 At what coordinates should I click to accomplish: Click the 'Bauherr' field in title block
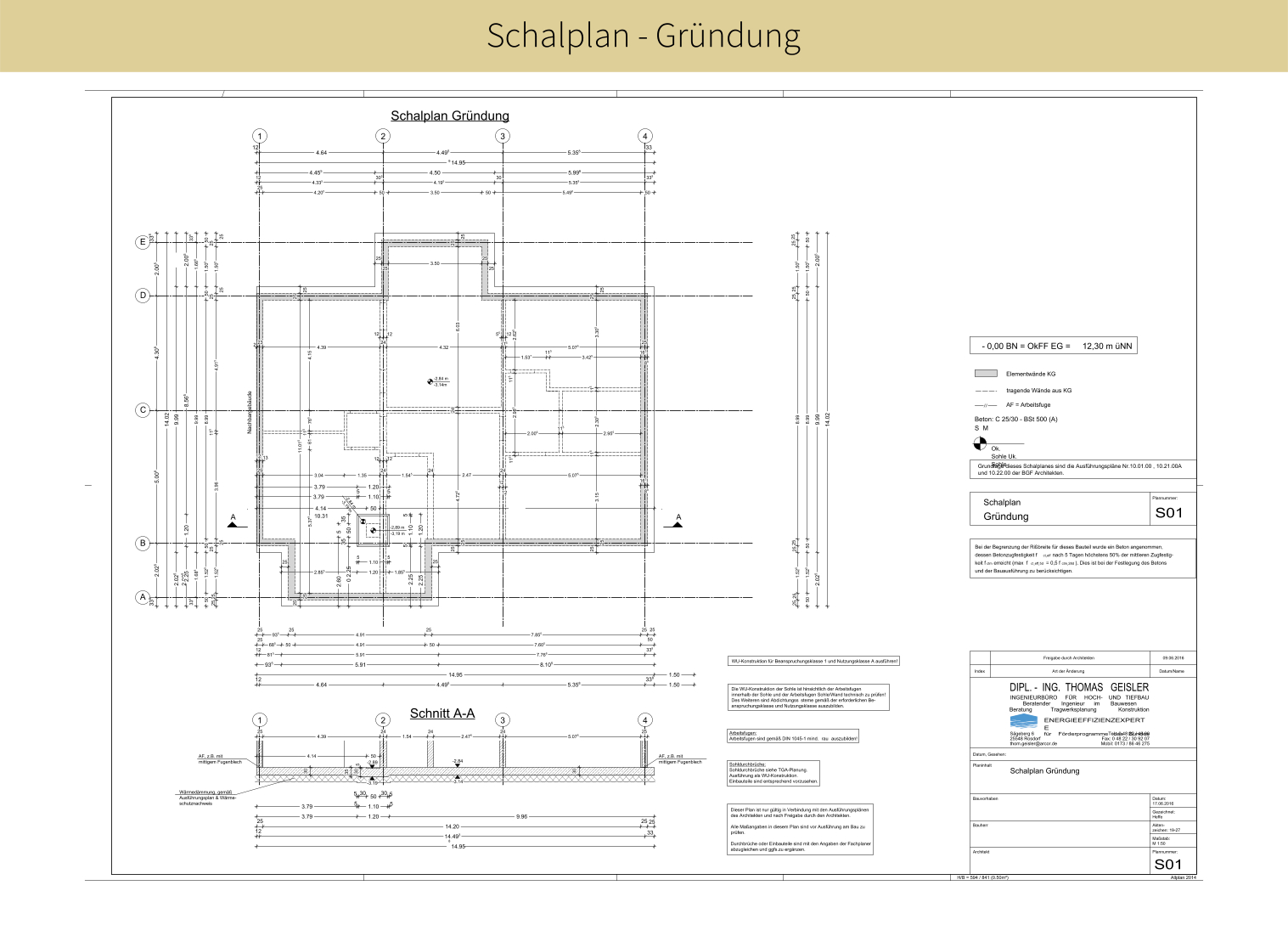[1060, 834]
